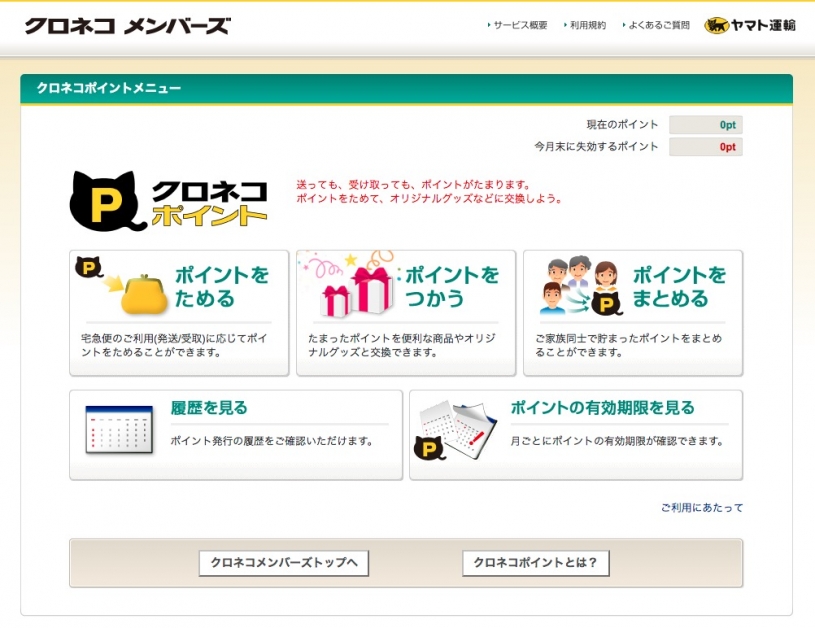815x628 pixels.
Task: Click P cat badge beside the family icon
Action: click(607, 304)
